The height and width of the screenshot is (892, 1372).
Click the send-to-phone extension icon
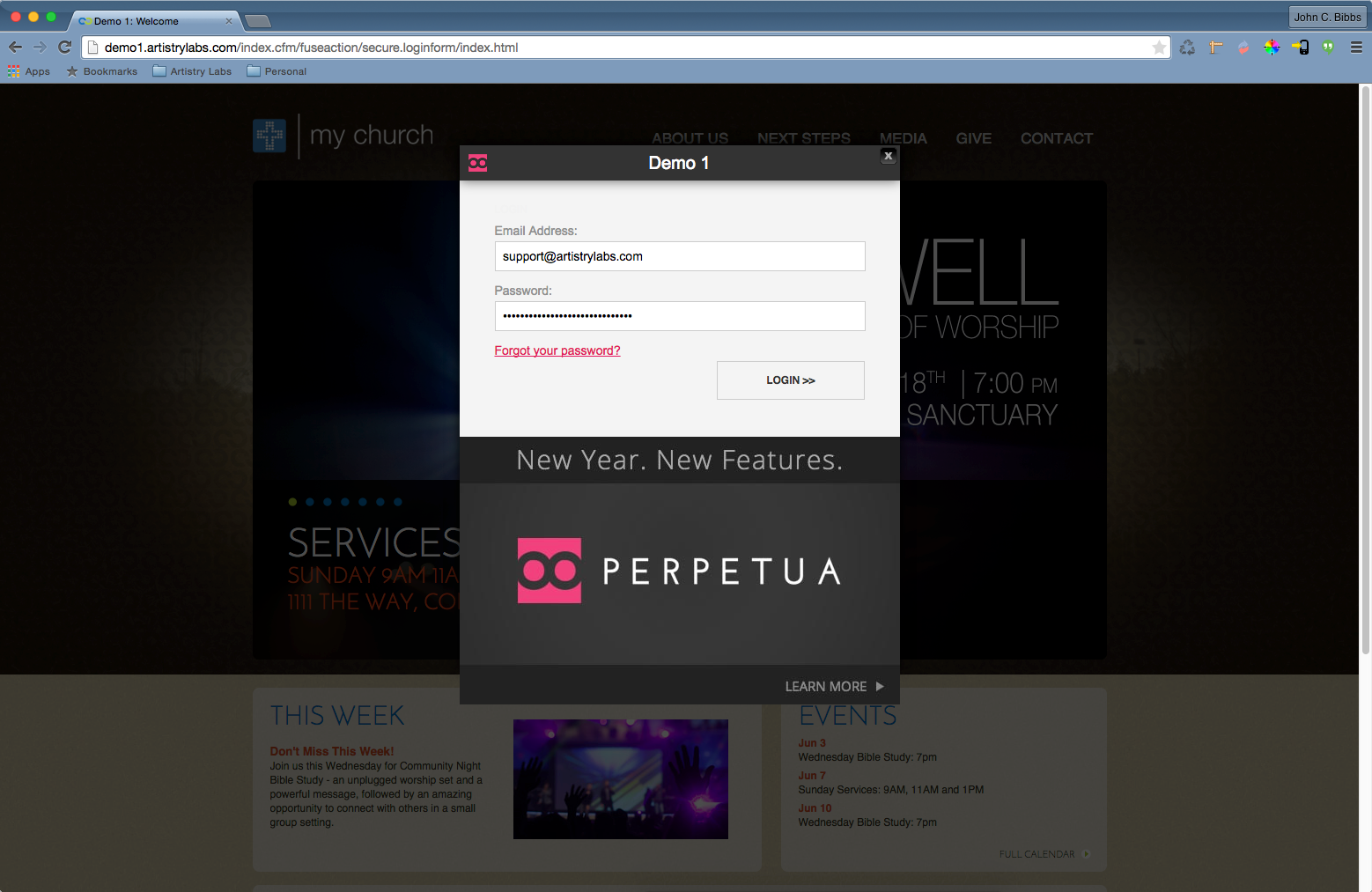coord(1300,48)
